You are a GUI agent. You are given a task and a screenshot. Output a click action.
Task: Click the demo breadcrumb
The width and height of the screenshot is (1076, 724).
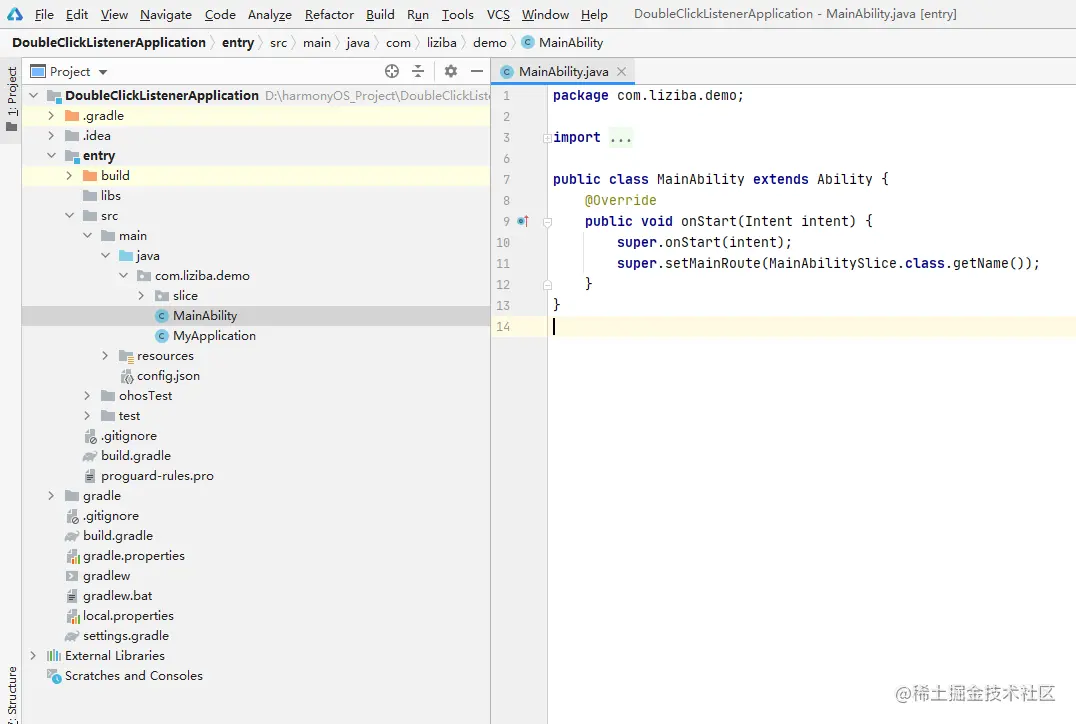[490, 43]
